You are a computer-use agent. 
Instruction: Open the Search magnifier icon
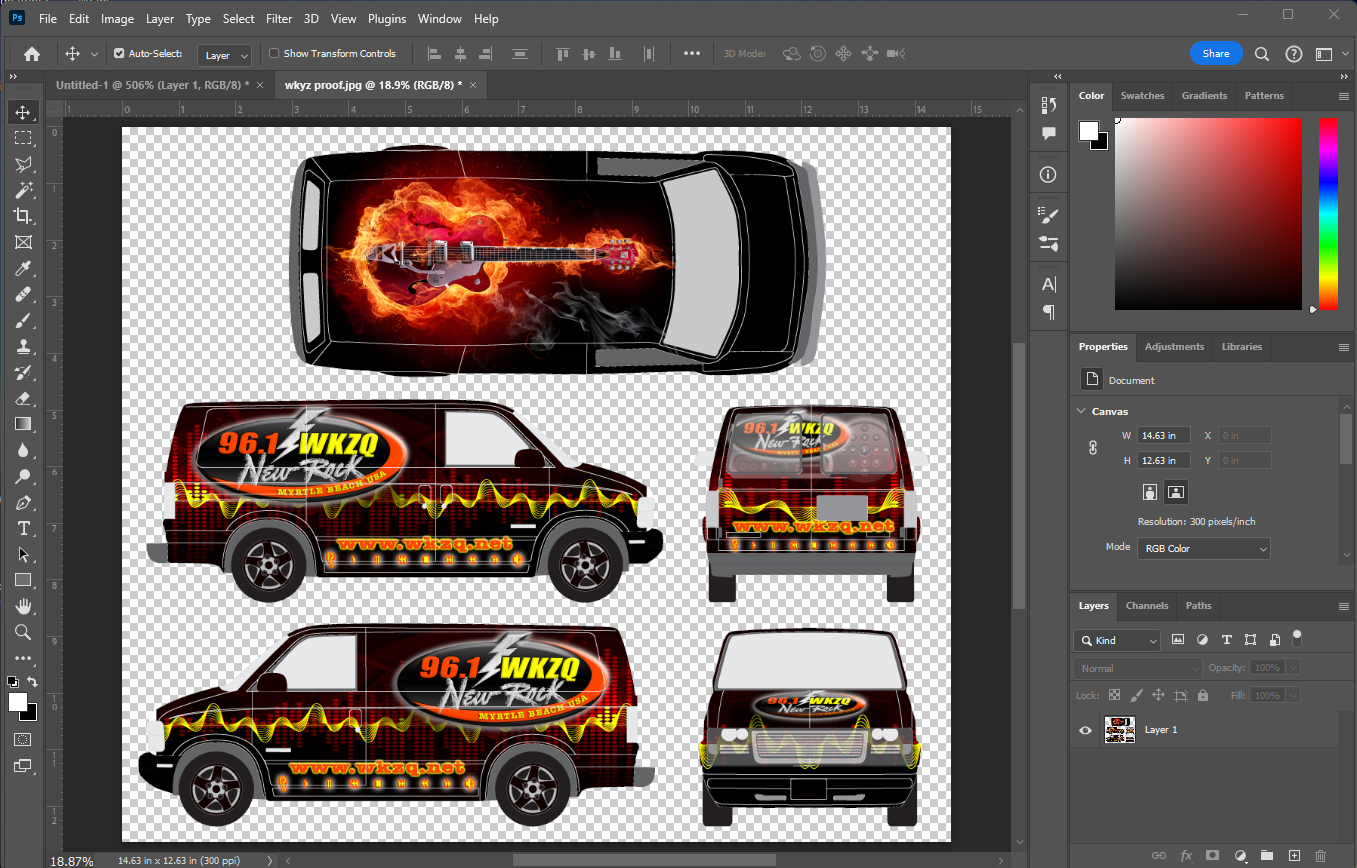[x=1262, y=54]
